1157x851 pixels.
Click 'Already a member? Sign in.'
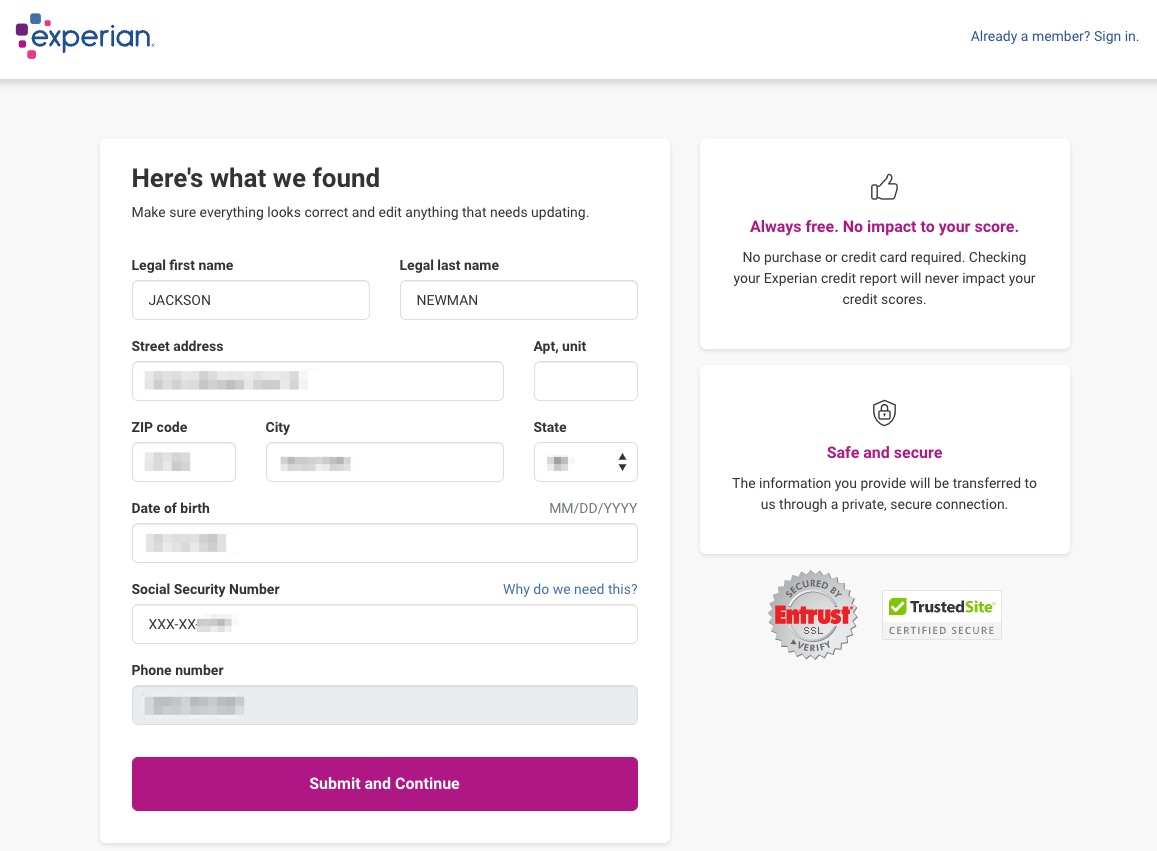click(1054, 36)
